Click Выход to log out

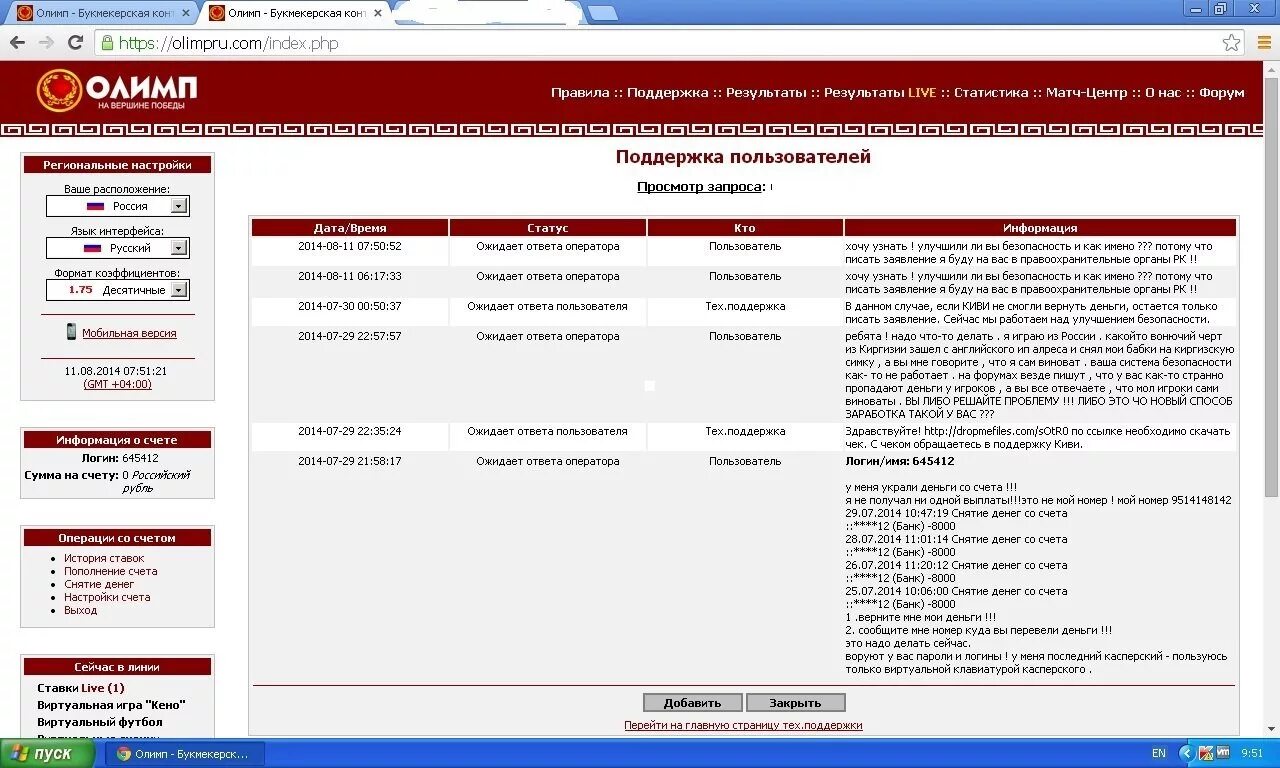click(x=80, y=610)
